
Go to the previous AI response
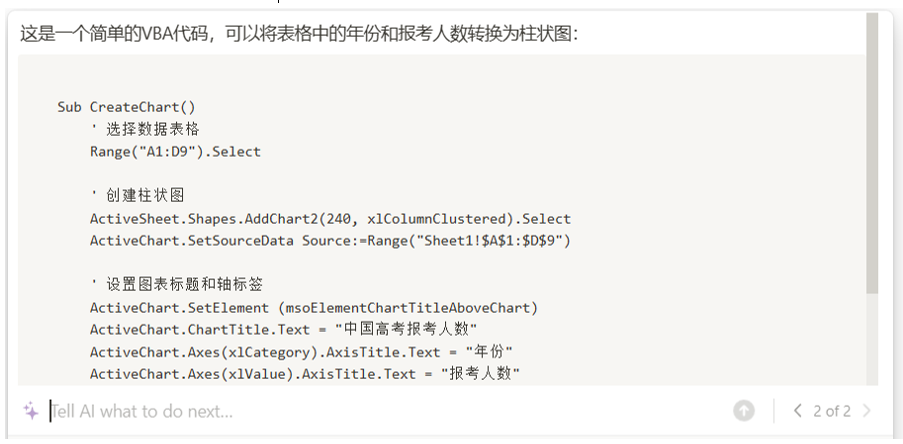pyautogui.click(x=797, y=411)
